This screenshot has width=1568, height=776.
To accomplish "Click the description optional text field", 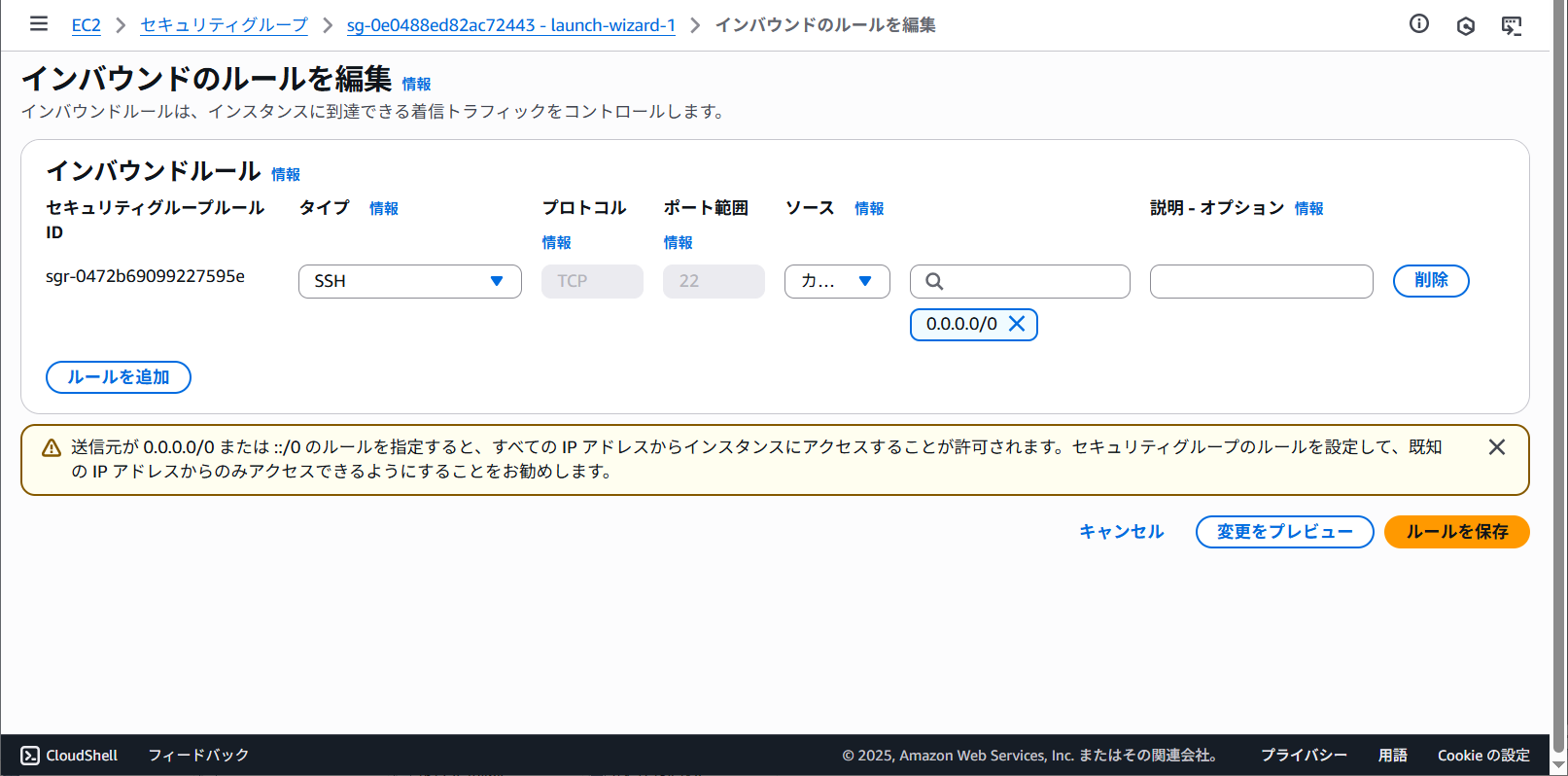I will pos(1261,281).
